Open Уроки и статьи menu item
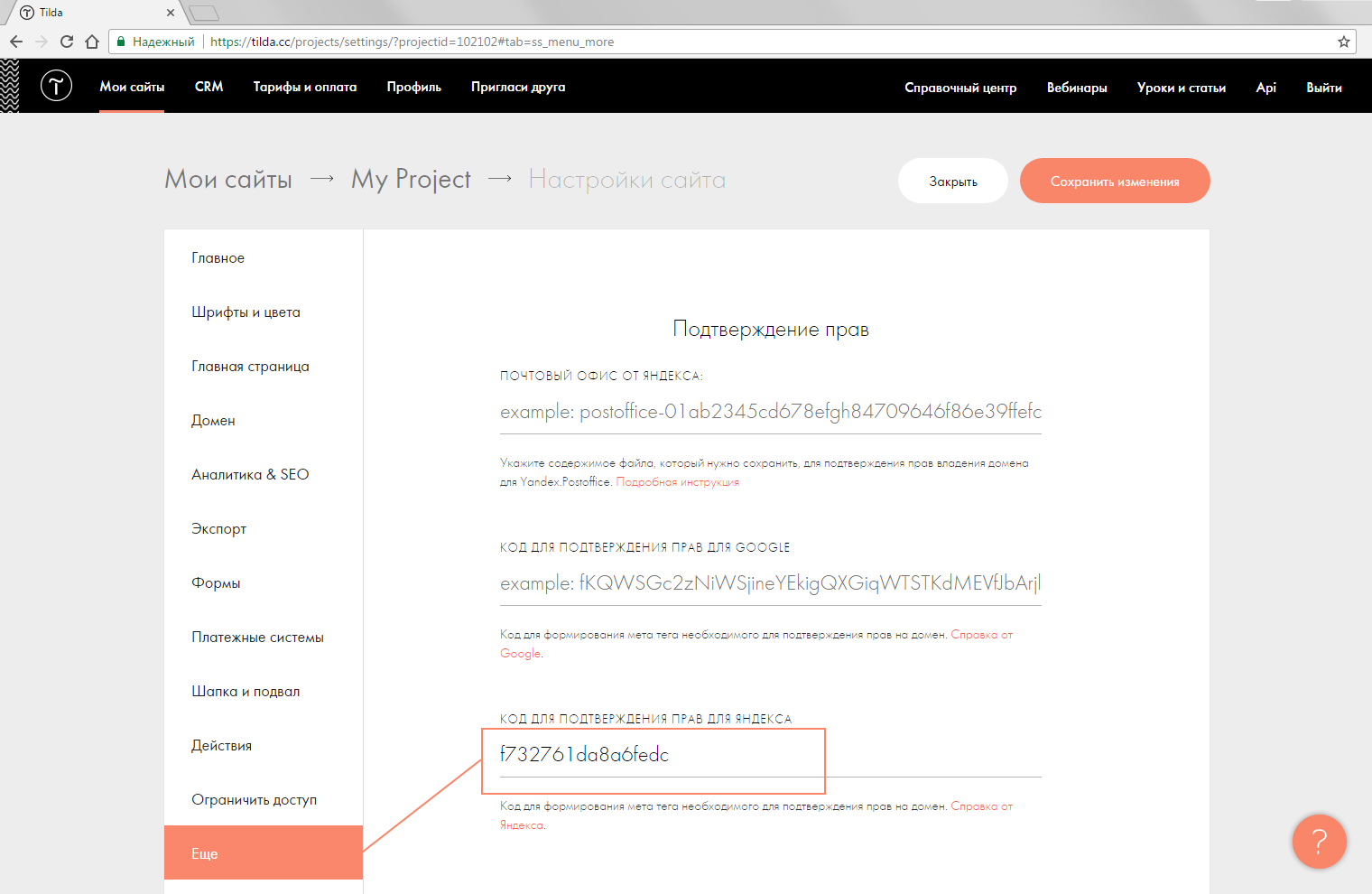Viewport: 1372px width, 894px height. [x=1182, y=88]
